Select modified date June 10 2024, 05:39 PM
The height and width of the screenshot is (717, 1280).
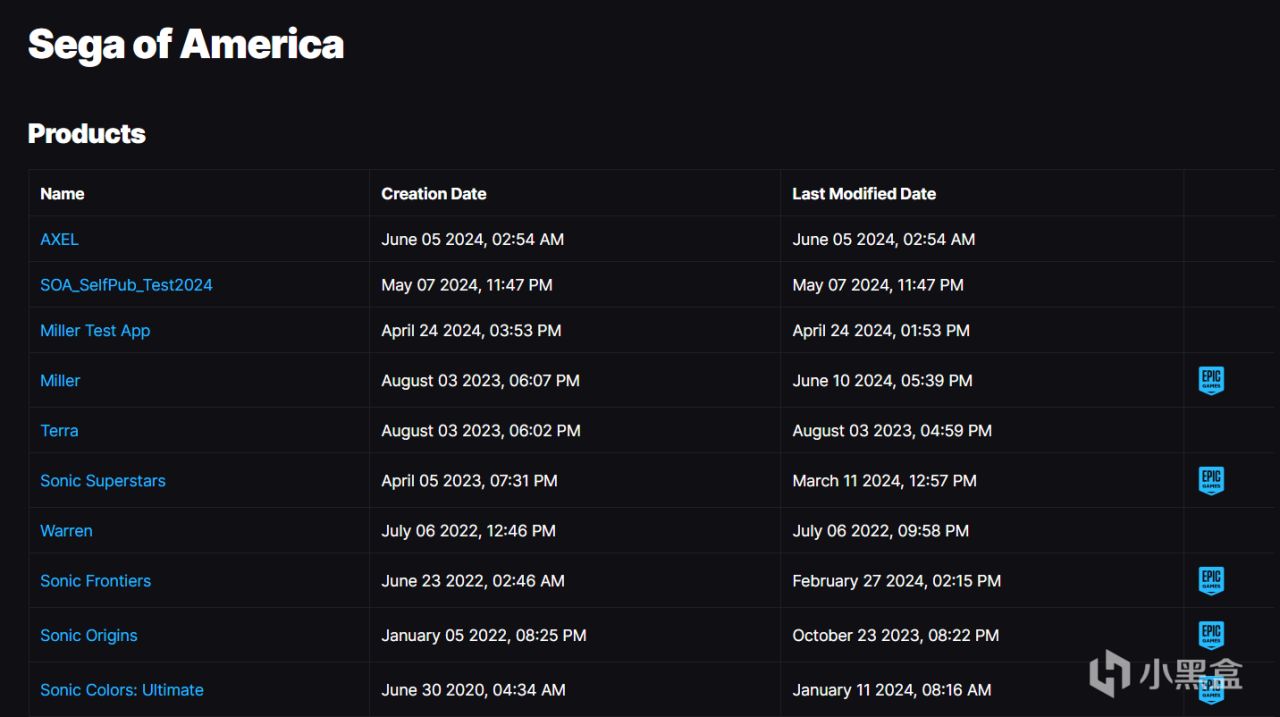pos(882,380)
